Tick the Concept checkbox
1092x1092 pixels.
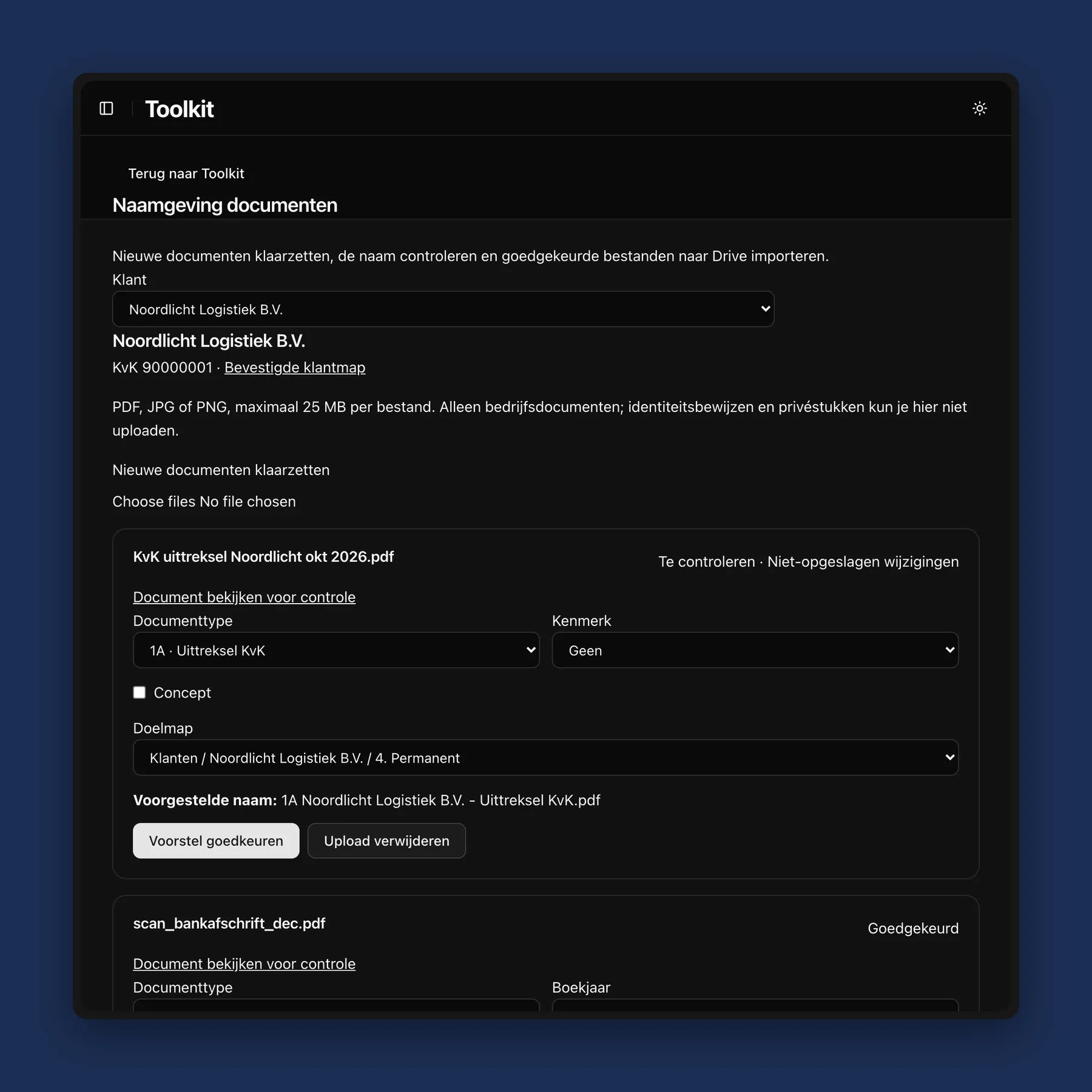[x=140, y=693]
